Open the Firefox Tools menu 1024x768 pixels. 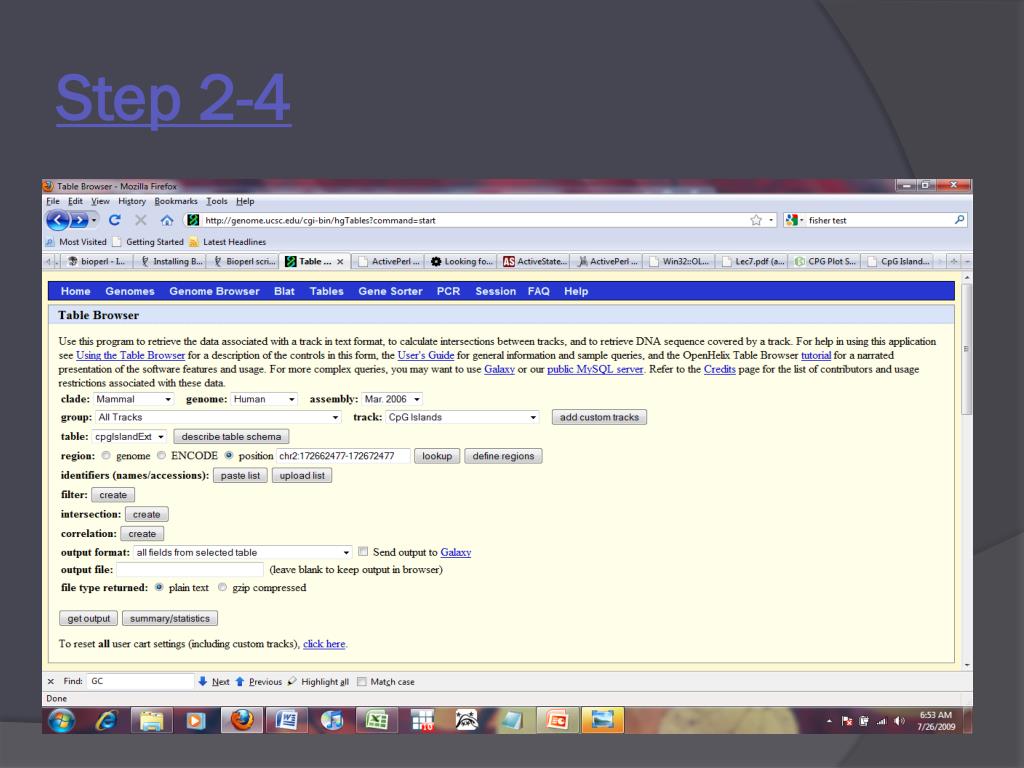click(217, 201)
